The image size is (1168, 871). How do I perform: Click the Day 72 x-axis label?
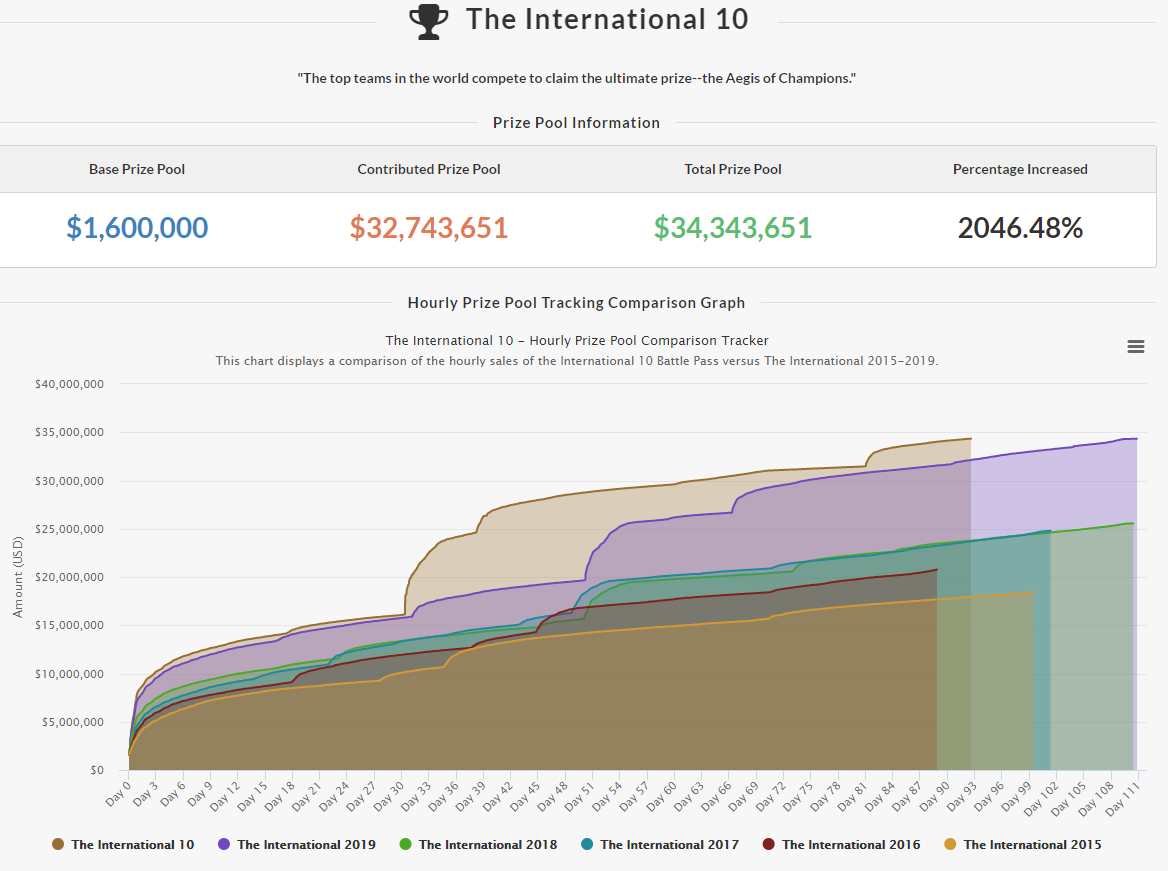pos(769,796)
